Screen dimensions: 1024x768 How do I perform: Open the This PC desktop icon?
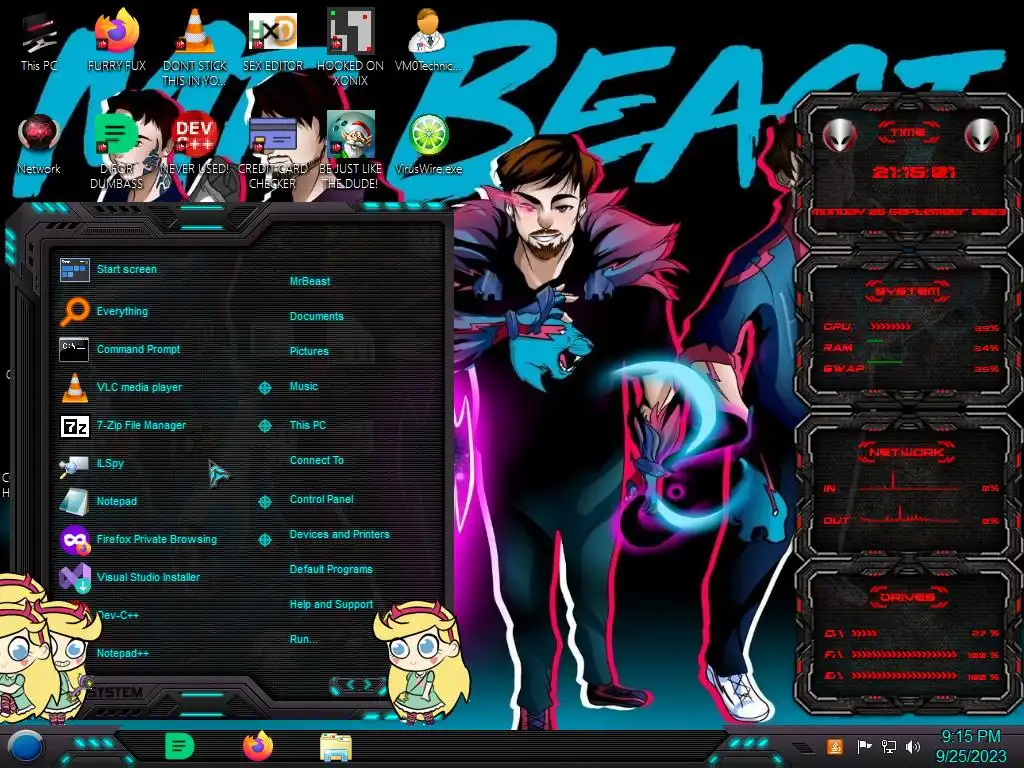[x=39, y=41]
